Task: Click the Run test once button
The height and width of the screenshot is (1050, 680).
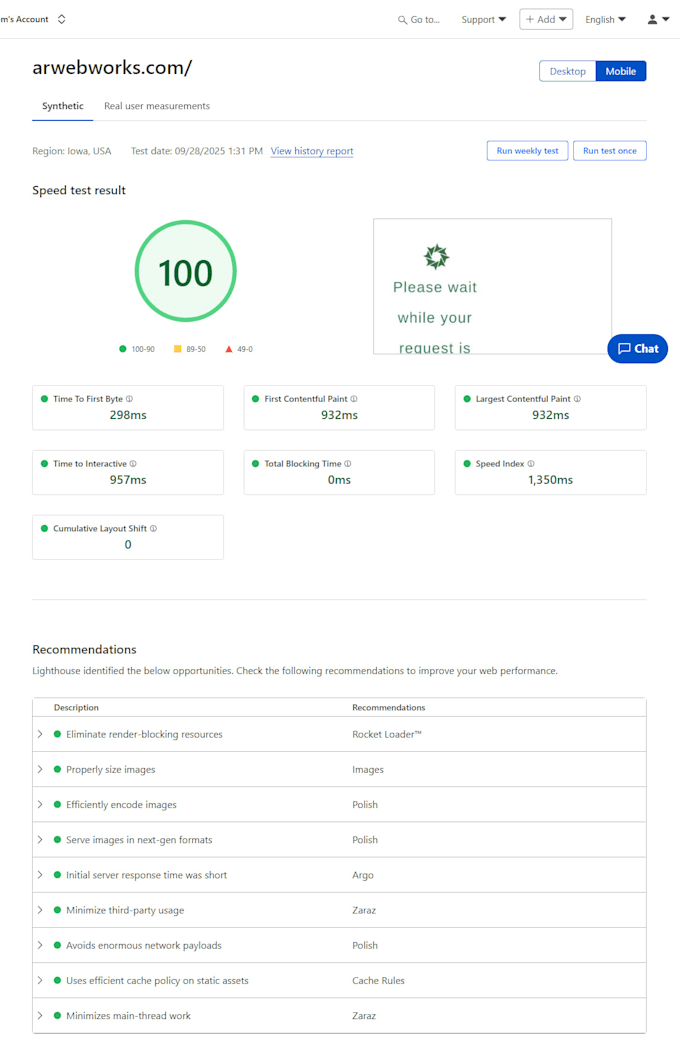Action: (610, 151)
